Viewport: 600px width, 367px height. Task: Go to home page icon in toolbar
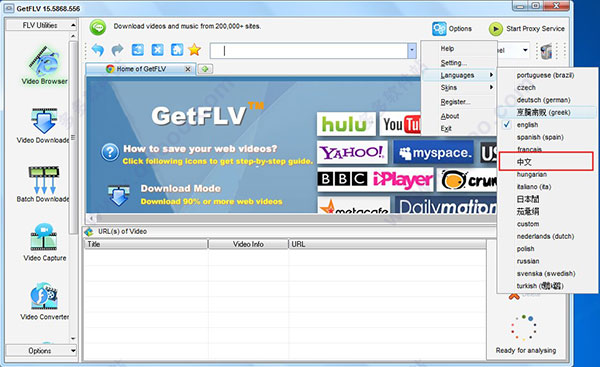tap(176, 50)
